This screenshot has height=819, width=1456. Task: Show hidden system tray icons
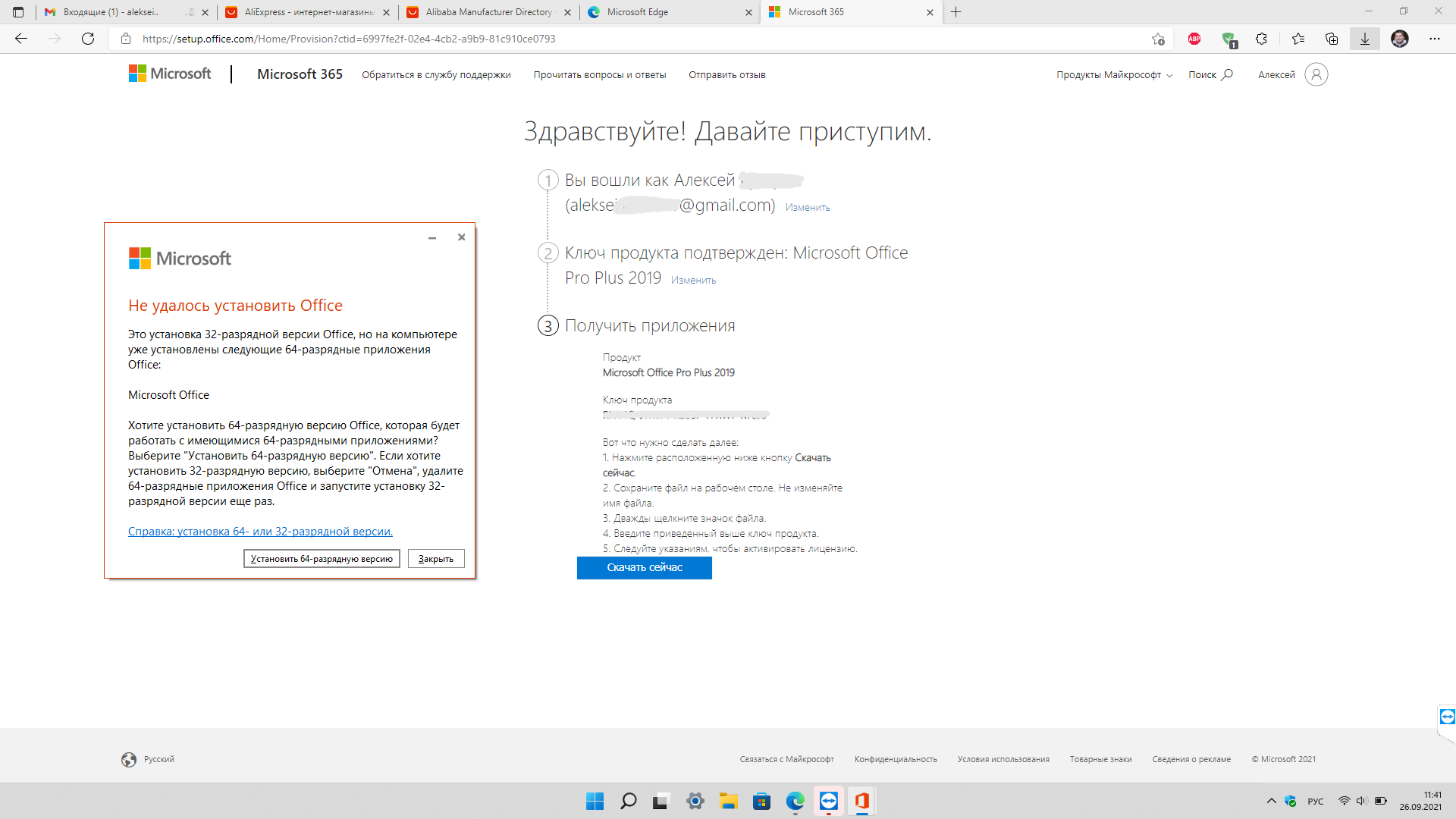1272,801
